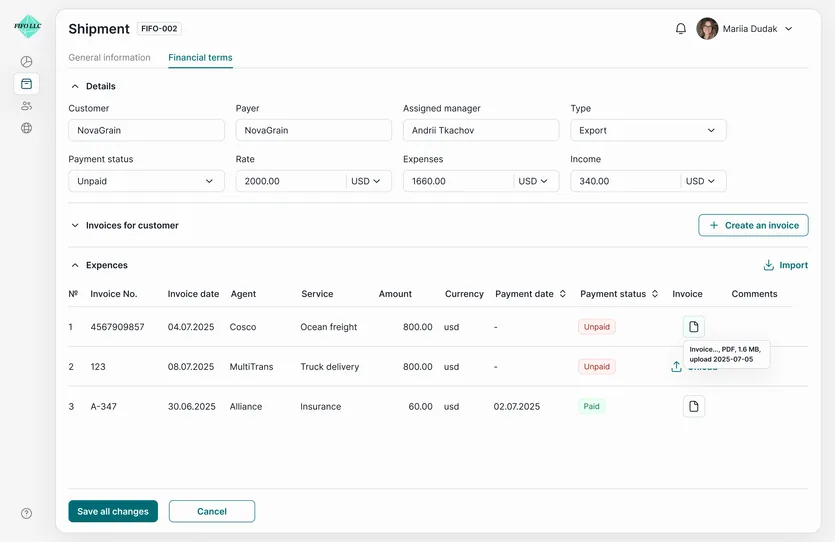
Task: Click invoice number 123
Action: pos(98,367)
